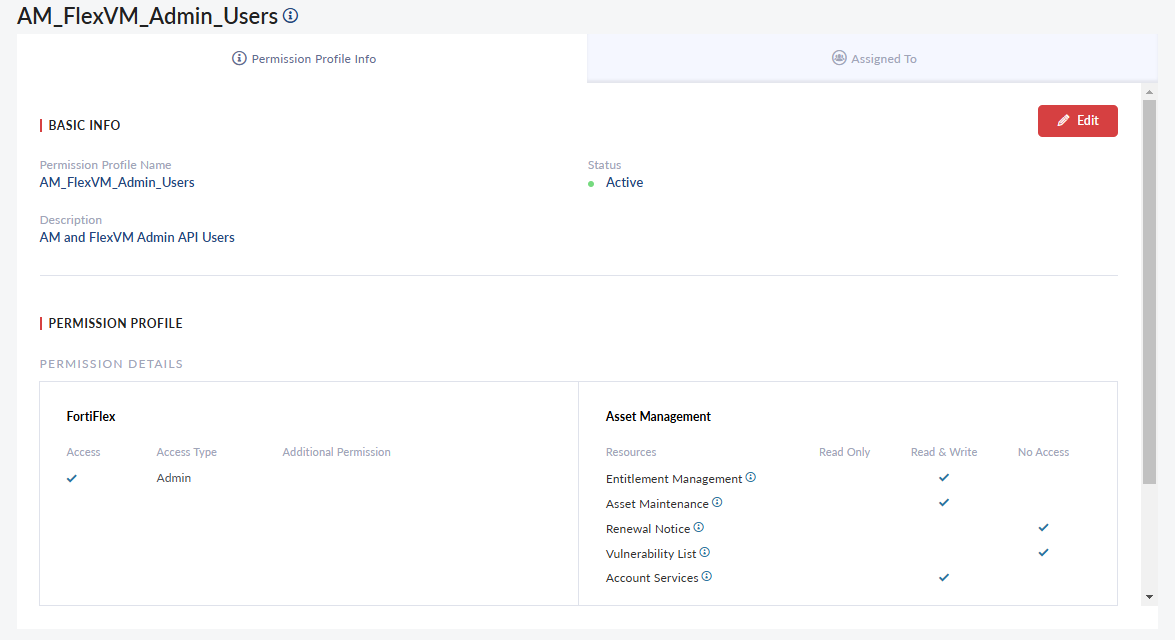The height and width of the screenshot is (640, 1175).
Task: Click FortiFlex Access checkmark
Action: [x=72, y=478]
